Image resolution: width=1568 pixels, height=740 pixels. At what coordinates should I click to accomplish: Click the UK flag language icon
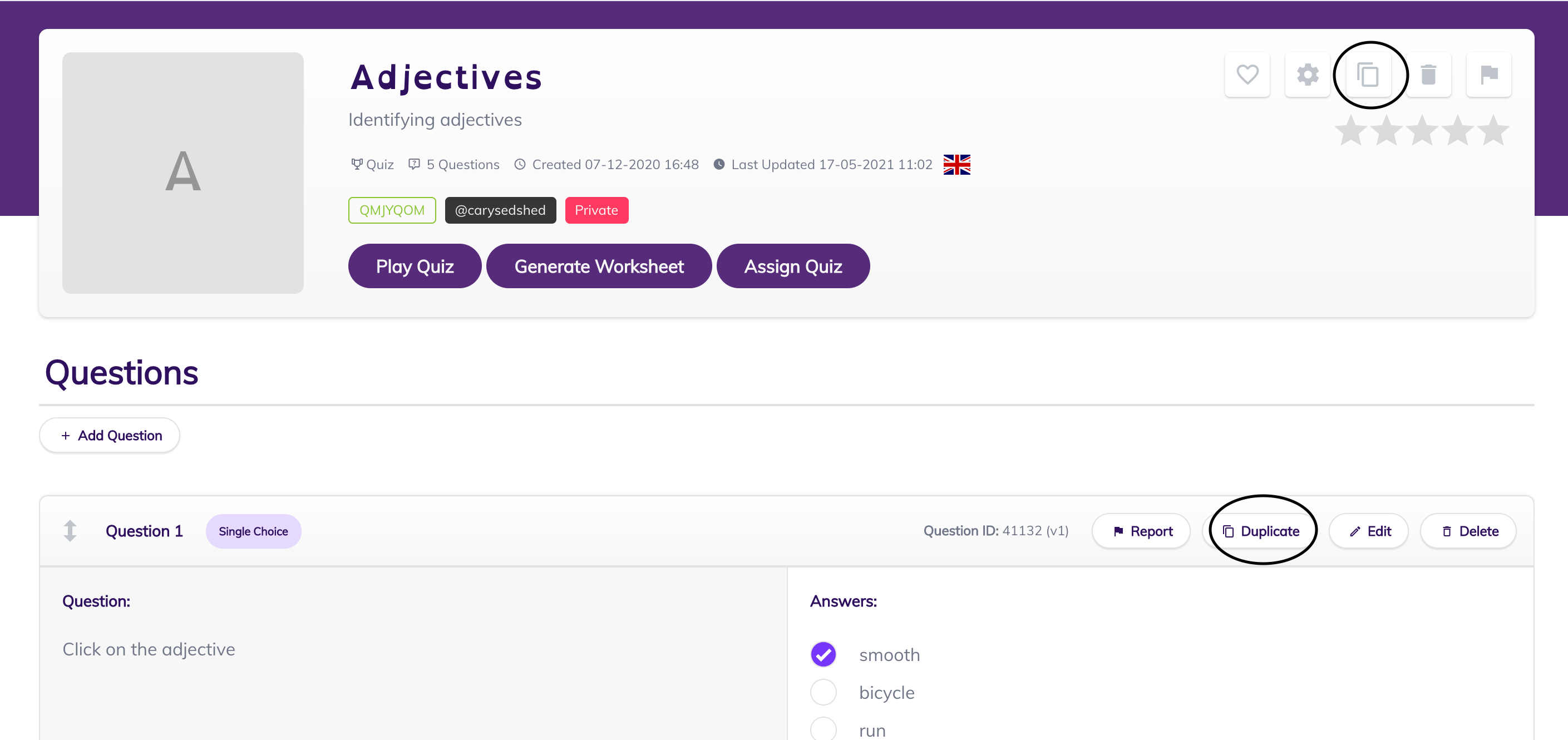957,164
